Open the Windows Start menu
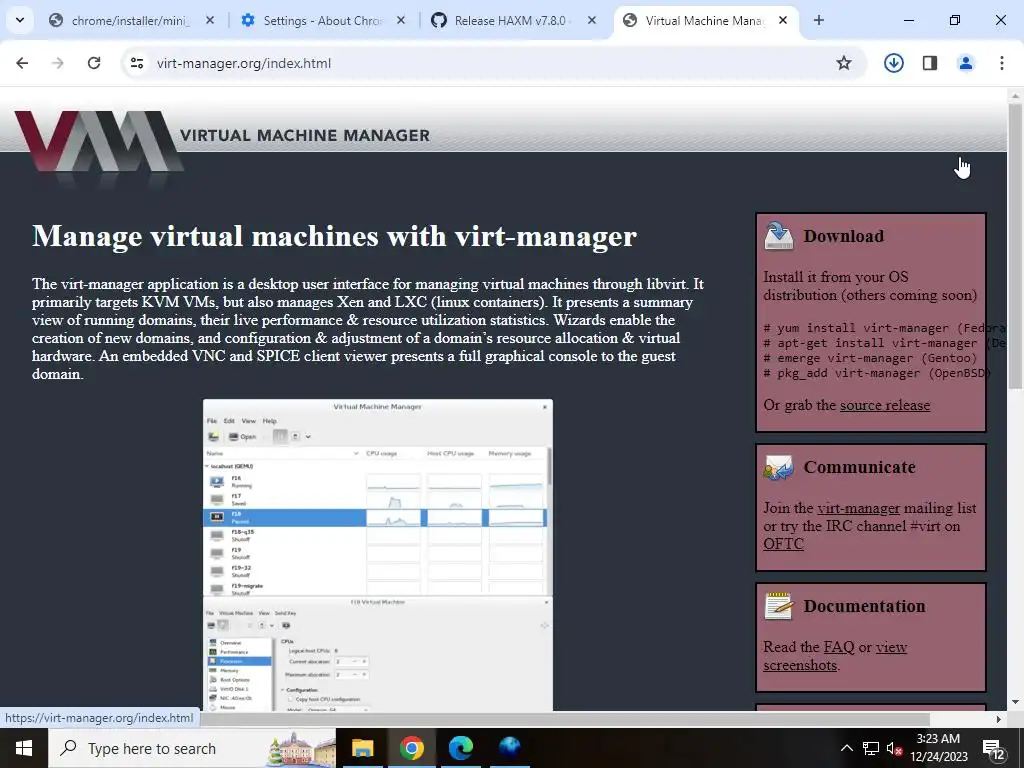1024x768 pixels. 24,748
